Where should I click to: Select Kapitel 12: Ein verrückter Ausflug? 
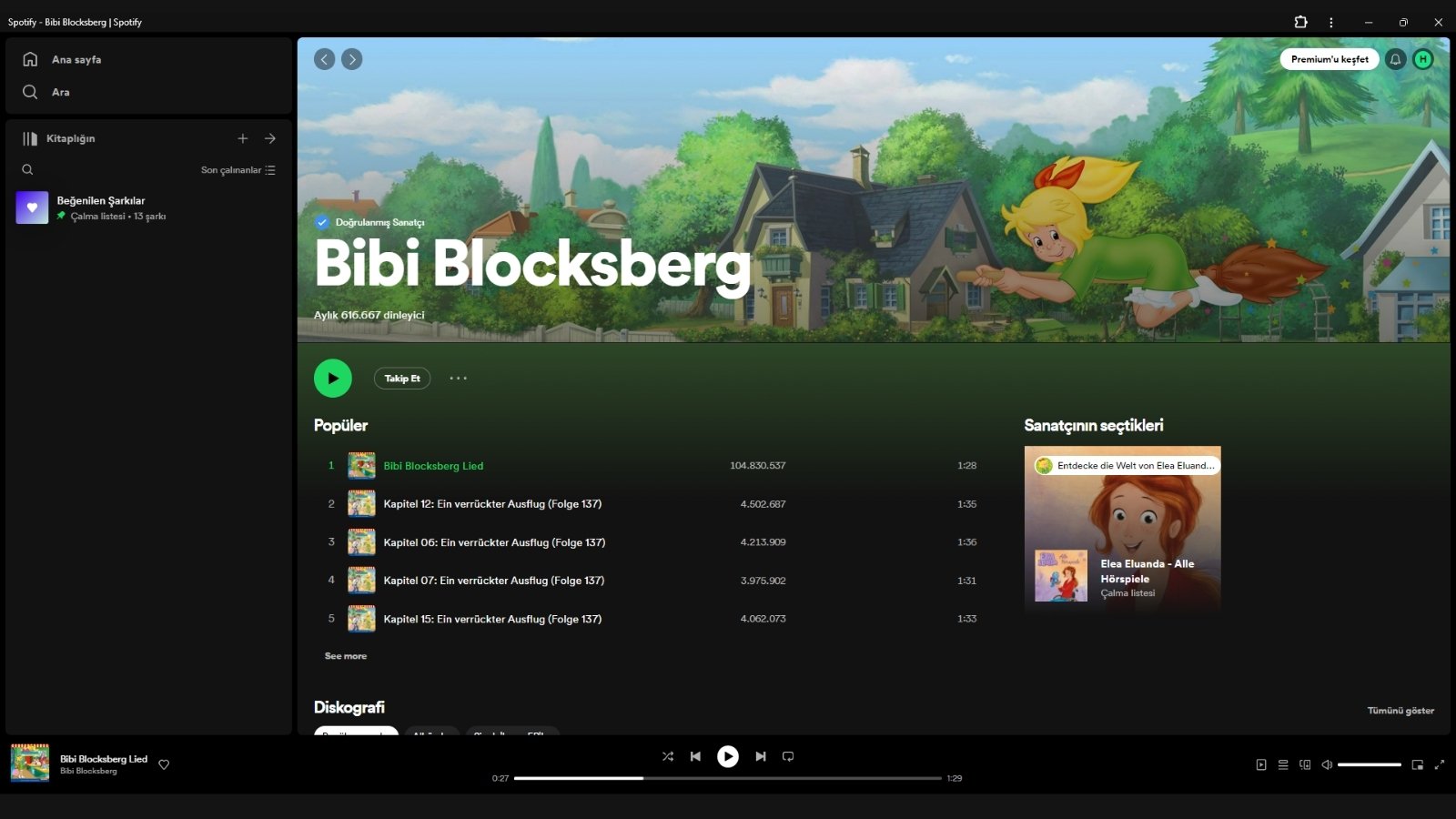(492, 504)
